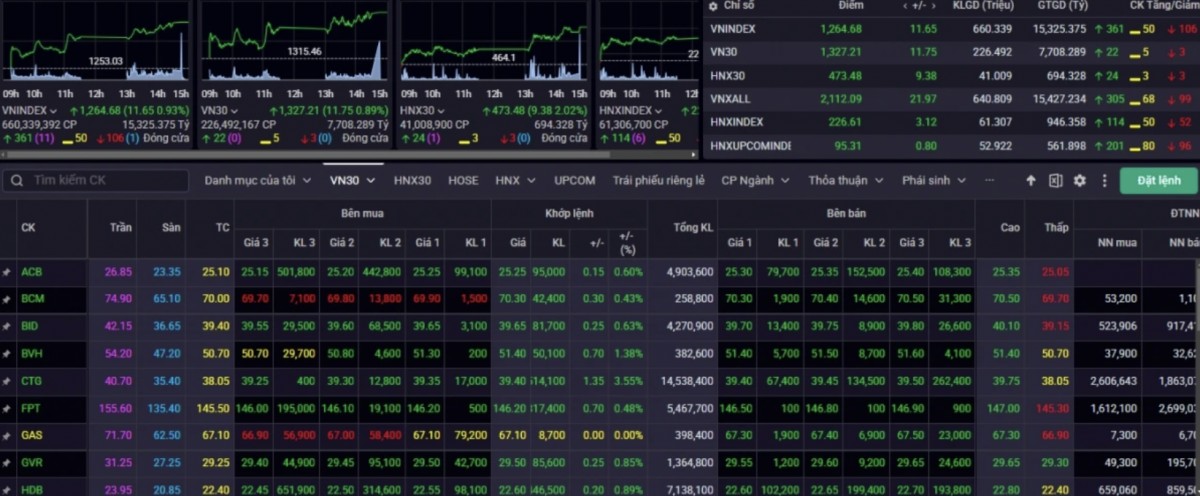Open the CP Ngành dropdown
This screenshot has width=1200, height=496.
tap(755, 181)
